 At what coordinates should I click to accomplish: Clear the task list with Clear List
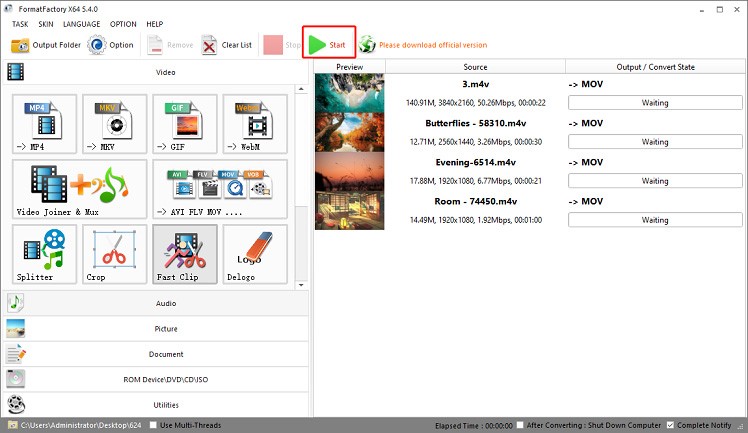pos(227,45)
